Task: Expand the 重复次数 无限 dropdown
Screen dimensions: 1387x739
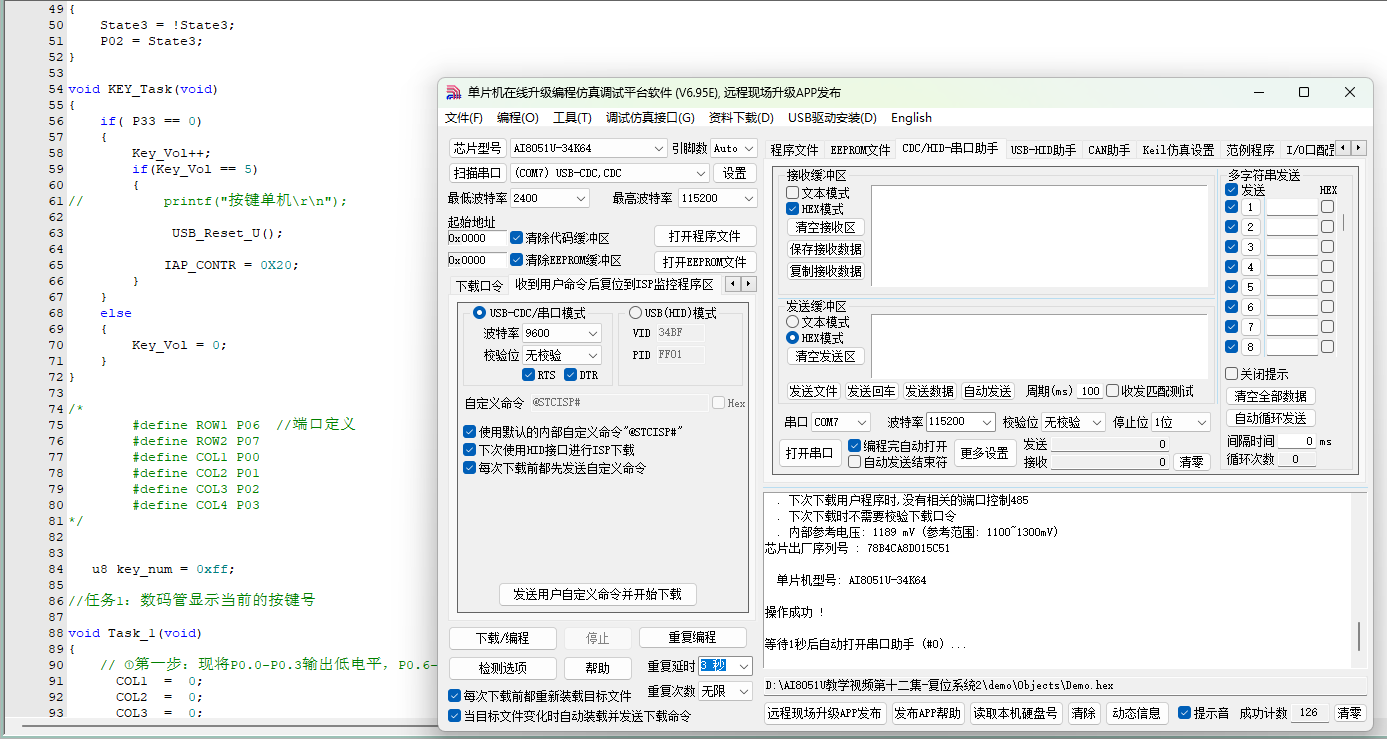Action: [743, 691]
